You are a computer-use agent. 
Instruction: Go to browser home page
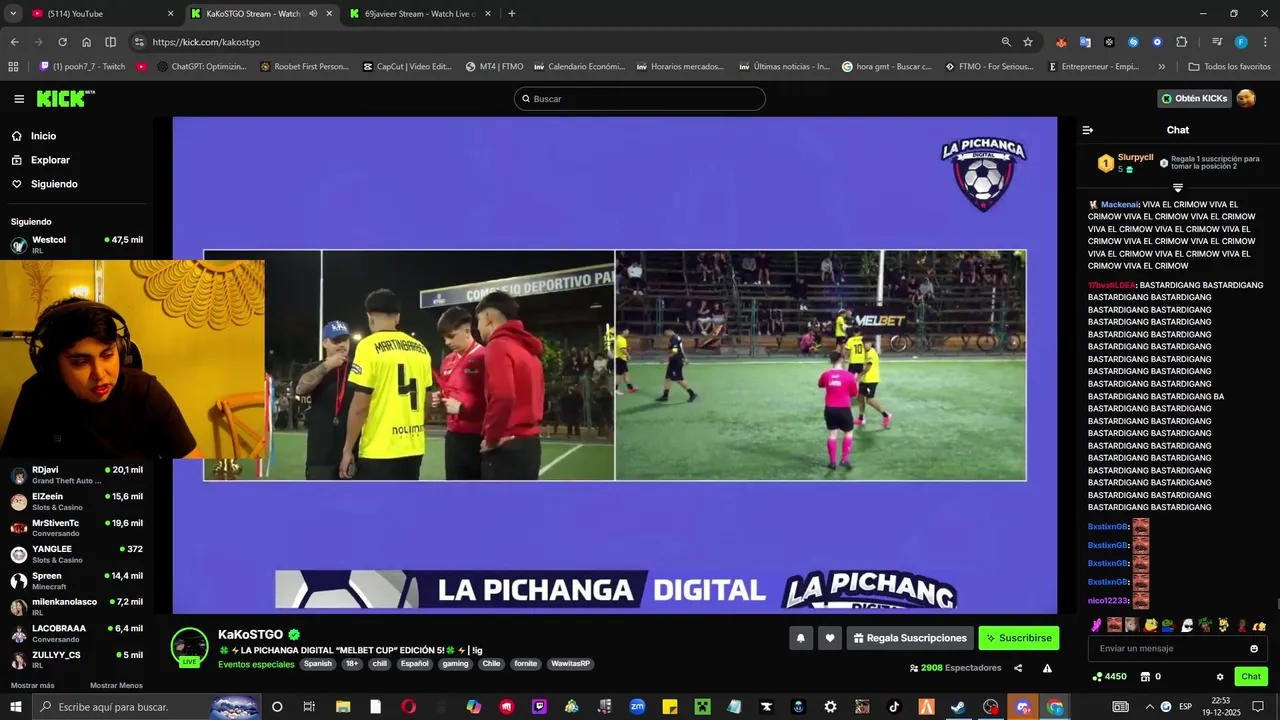pyautogui.click(x=87, y=42)
